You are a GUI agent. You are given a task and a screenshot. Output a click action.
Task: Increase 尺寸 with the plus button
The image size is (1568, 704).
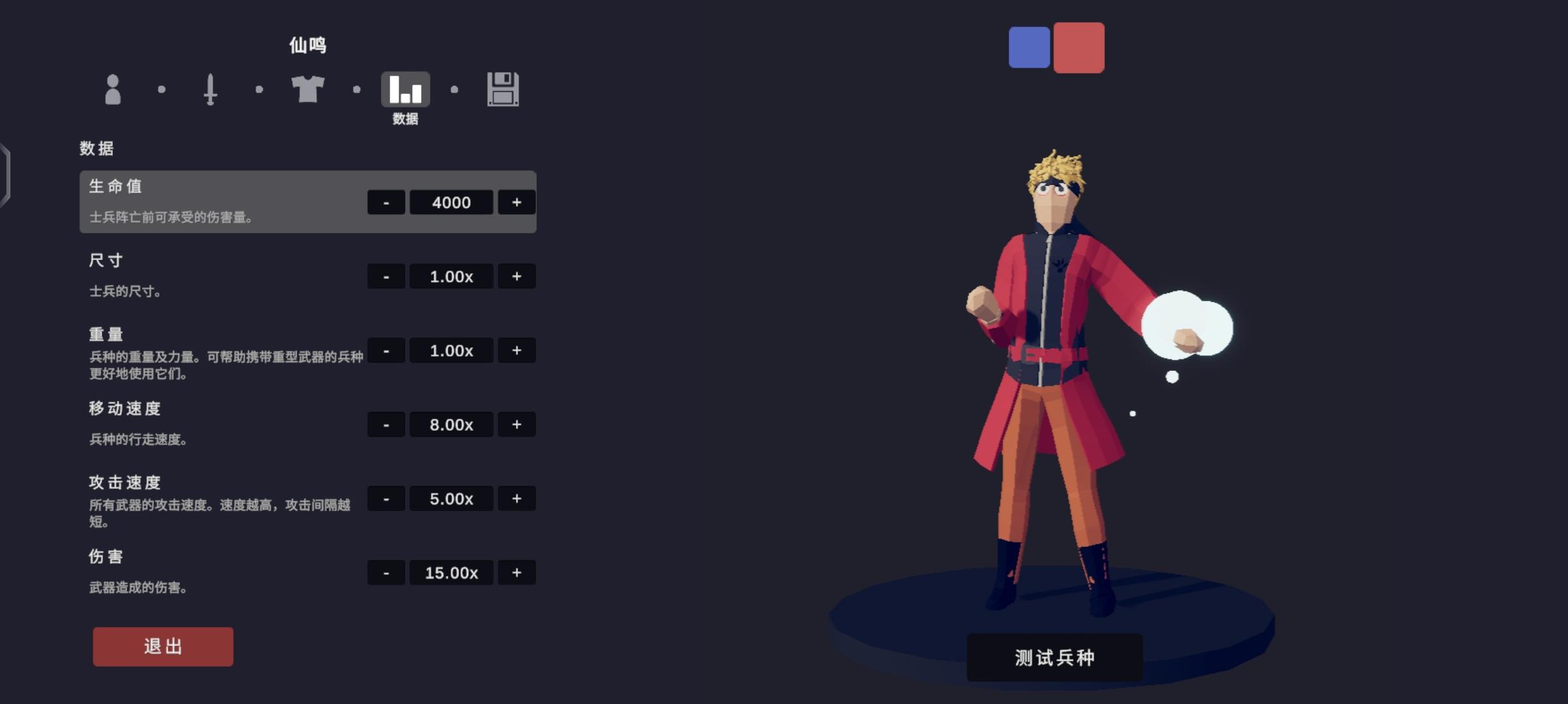tap(517, 276)
